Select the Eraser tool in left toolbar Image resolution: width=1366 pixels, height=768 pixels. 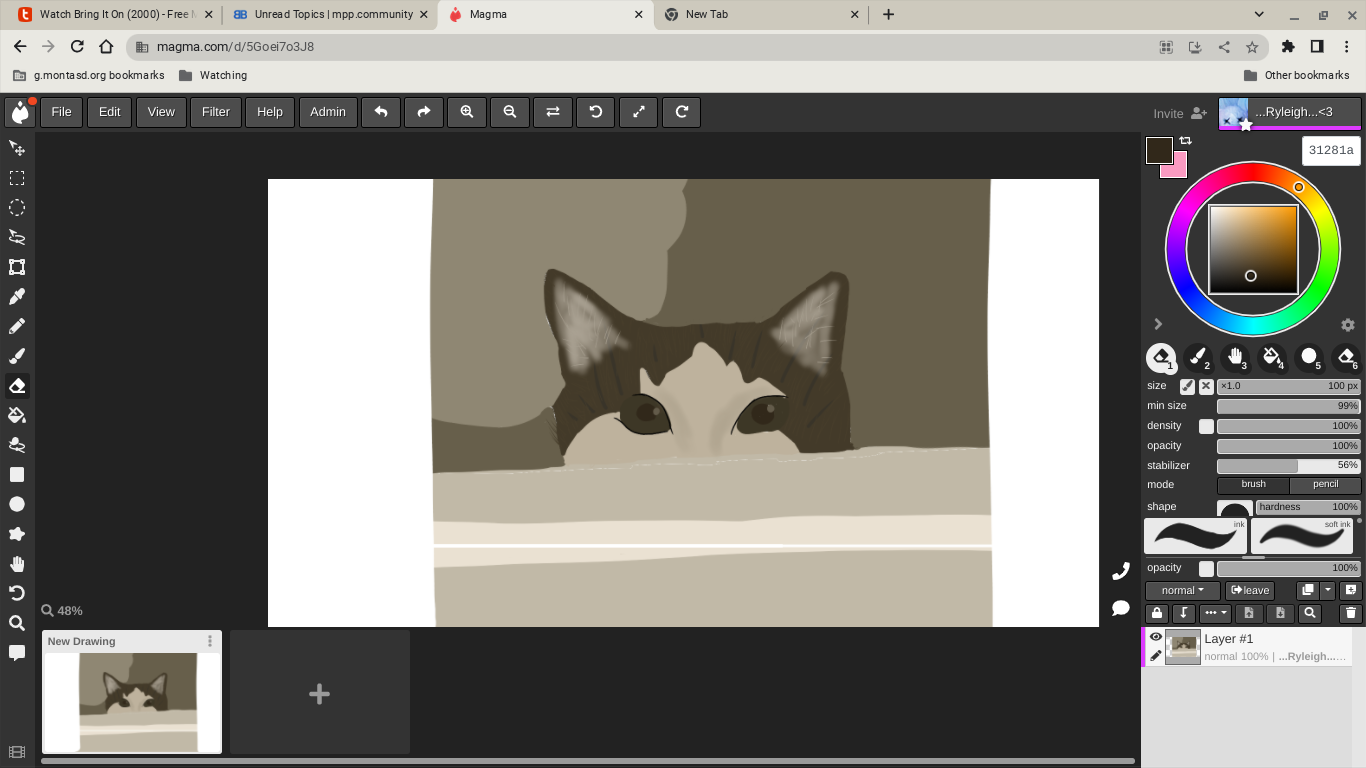coord(17,386)
